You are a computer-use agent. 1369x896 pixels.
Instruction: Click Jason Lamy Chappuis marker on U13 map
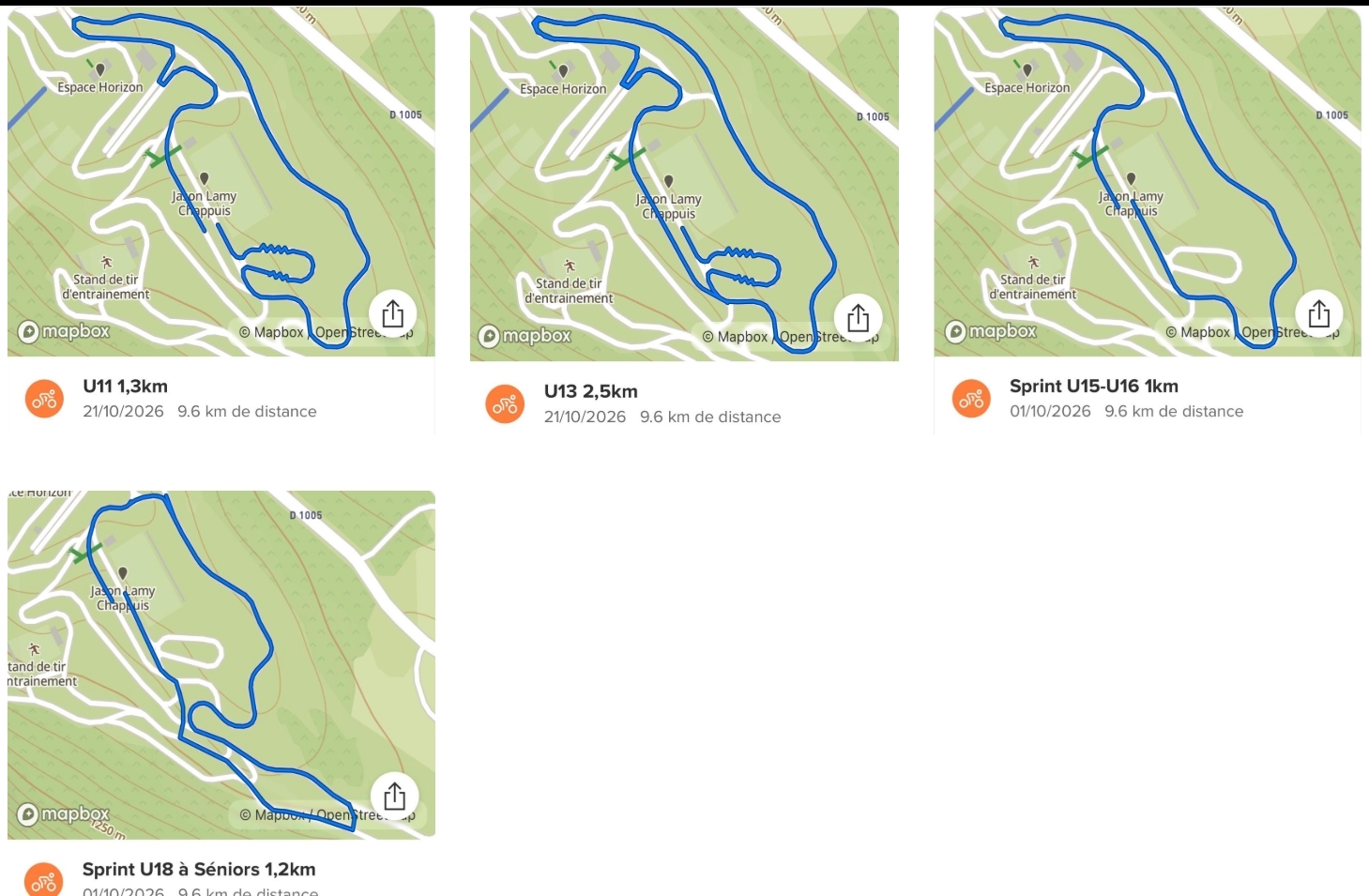point(668,181)
